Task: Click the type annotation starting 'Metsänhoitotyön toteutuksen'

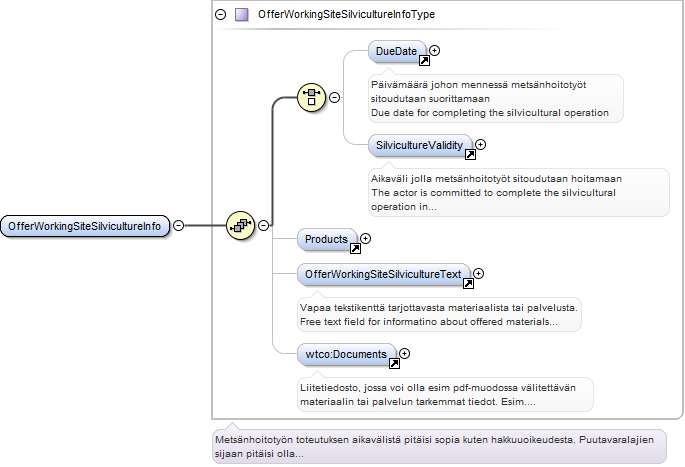Action: [x=439, y=446]
